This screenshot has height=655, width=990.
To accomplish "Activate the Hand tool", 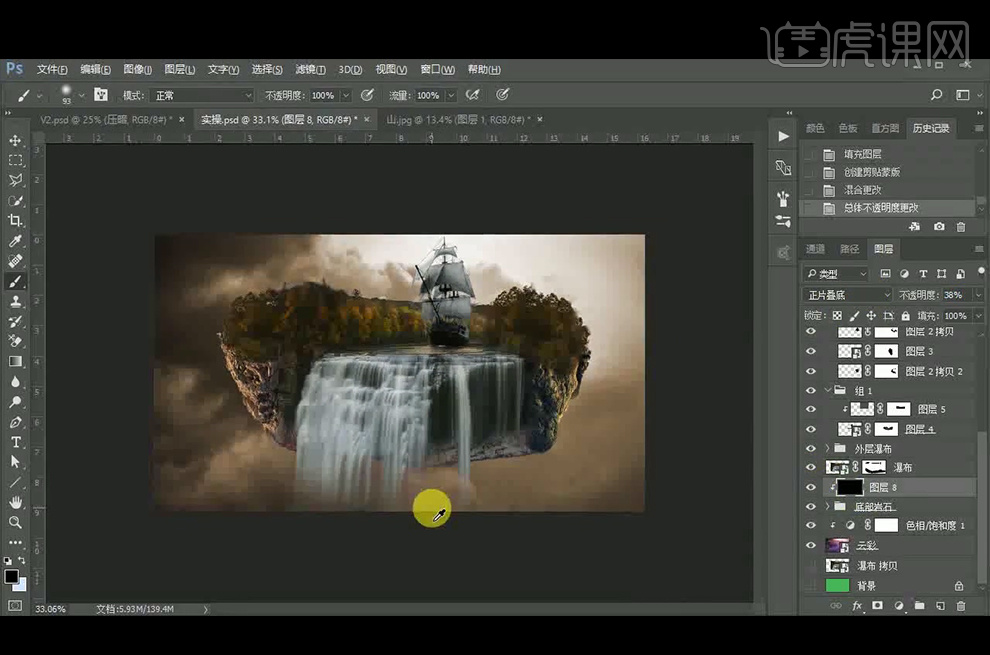I will [x=15, y=502].
